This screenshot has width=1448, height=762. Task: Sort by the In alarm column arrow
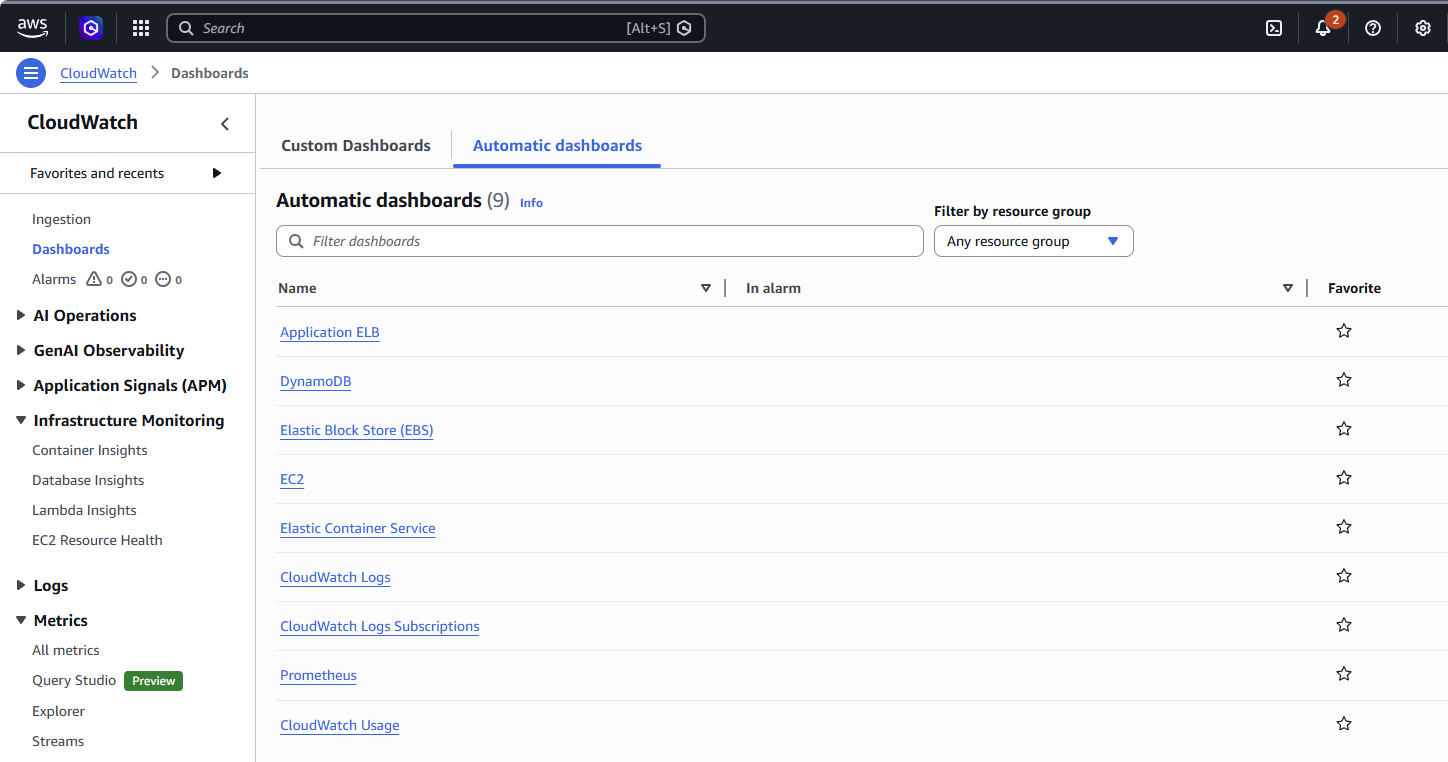[x=1288, y=288]
